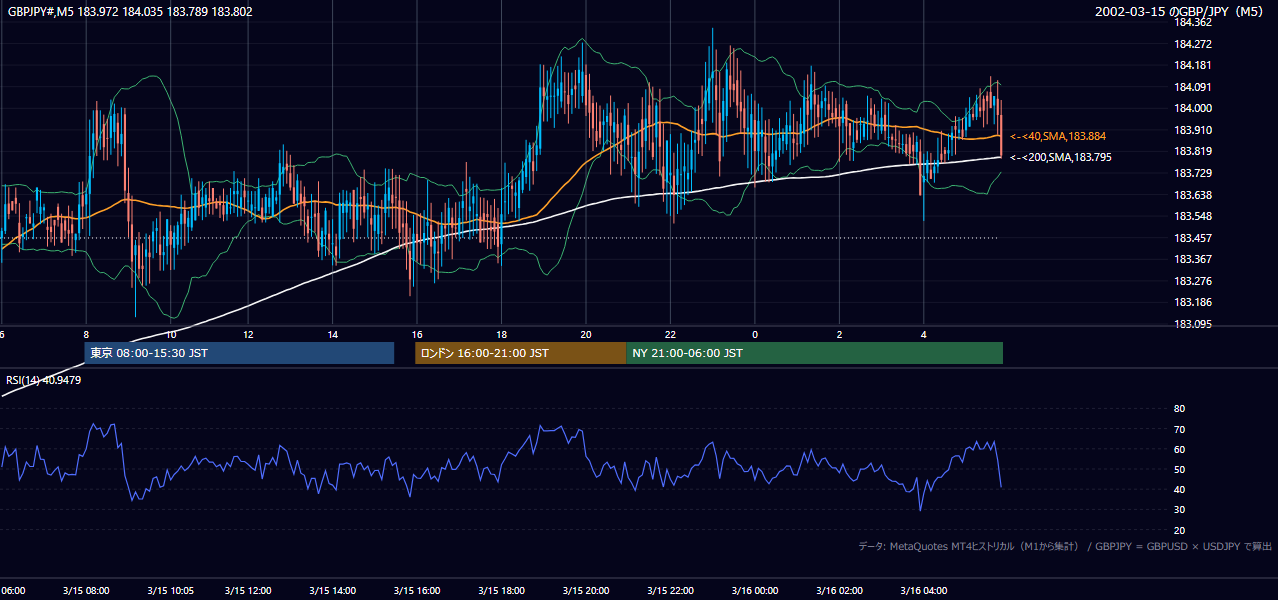Click the hour 14 tick under price chart
The height and width of the screenshot is (600, 1278).
pos(332,334)
